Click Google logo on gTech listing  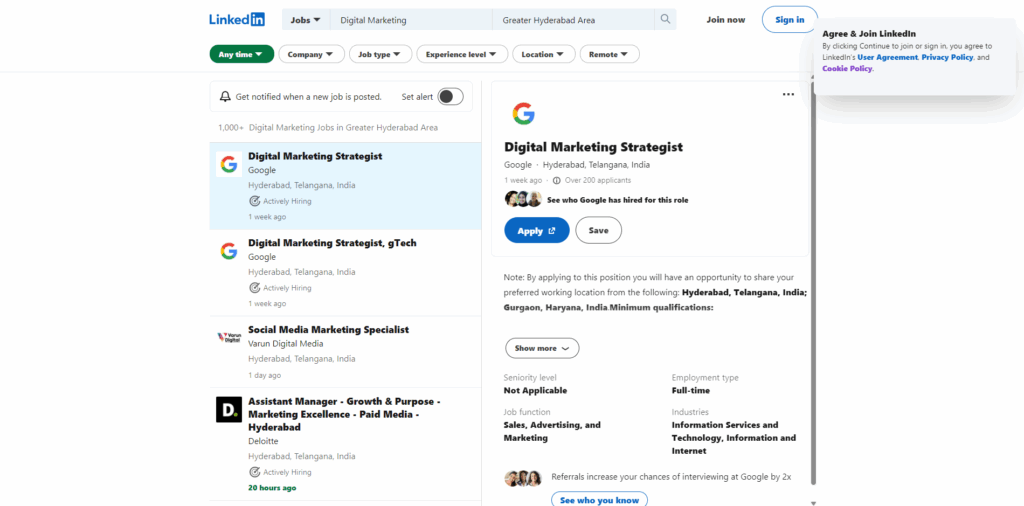point(229,251)
